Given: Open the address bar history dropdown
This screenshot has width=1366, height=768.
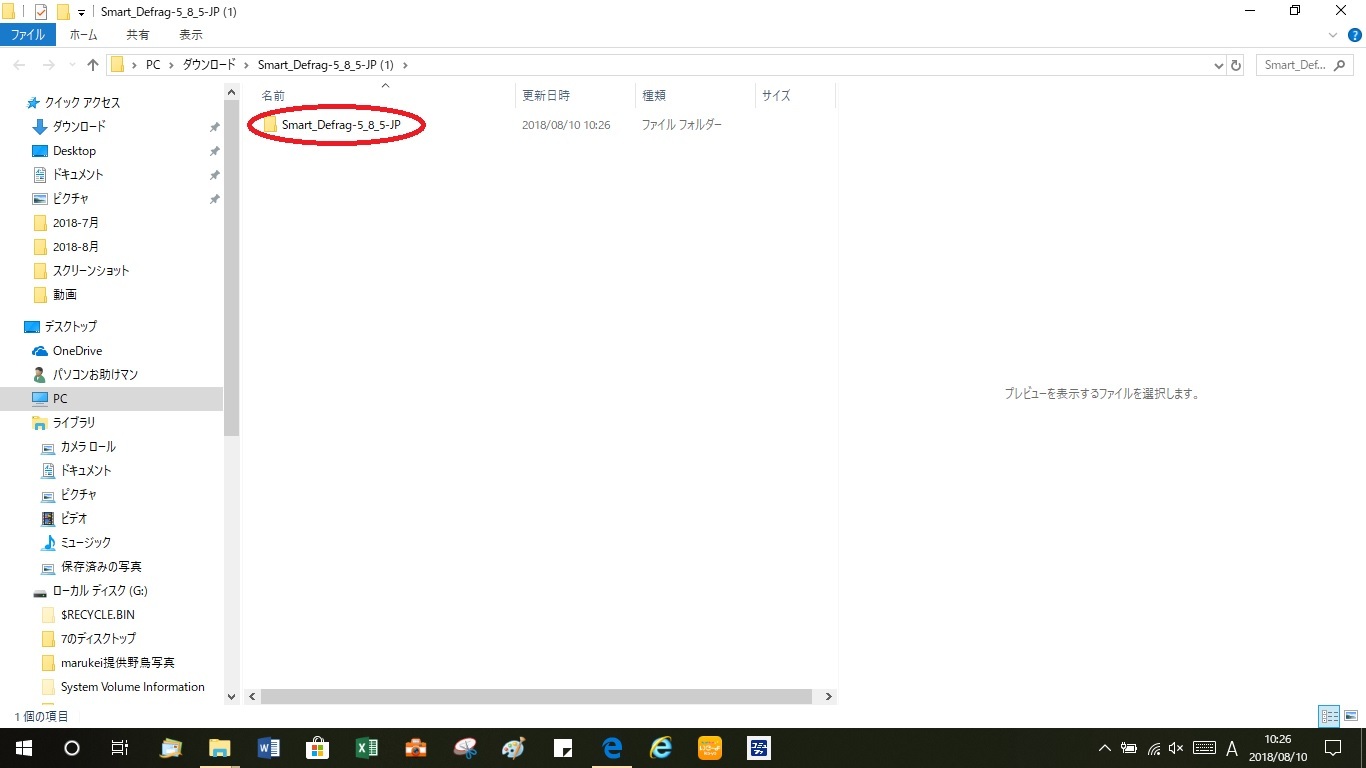Looking at the screenshot, I should click(x=1218, y=65).
